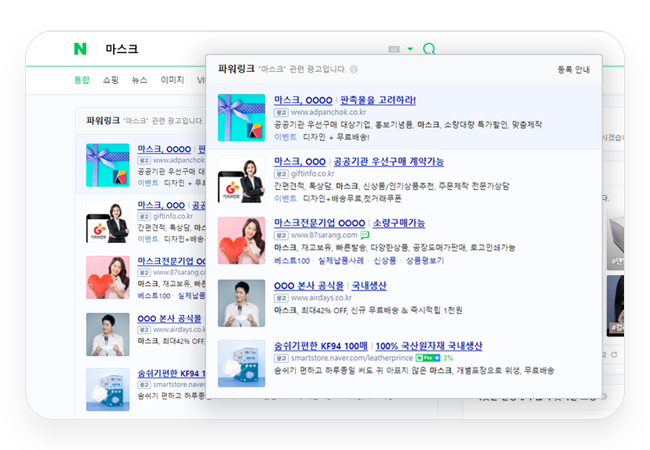The width and height of the screenshot is (650, 450).
Task: Click background businesswoman thumbnail
Action: [108, 222]
